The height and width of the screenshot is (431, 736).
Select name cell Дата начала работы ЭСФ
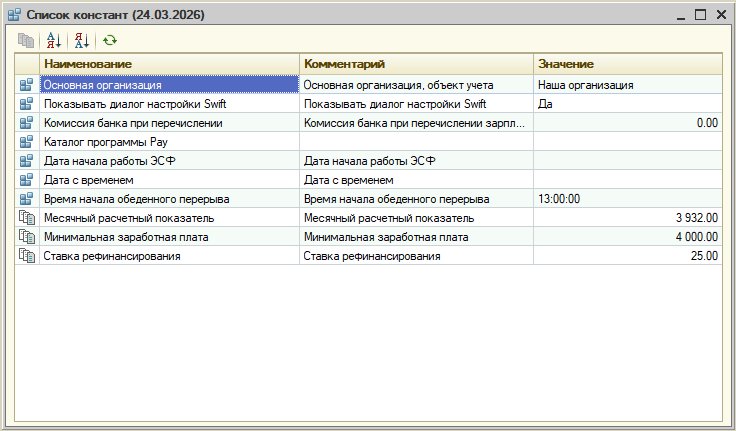[x=169, y=161]
